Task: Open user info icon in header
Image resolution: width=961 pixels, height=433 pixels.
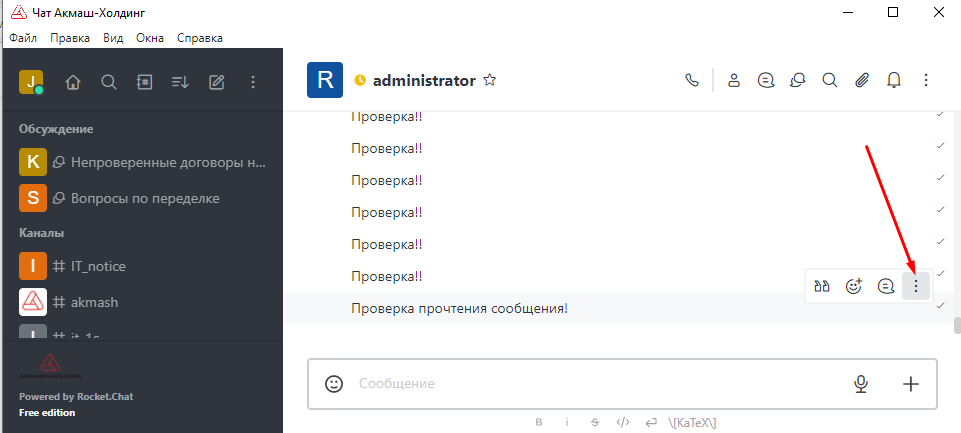Action: [734, 80]
